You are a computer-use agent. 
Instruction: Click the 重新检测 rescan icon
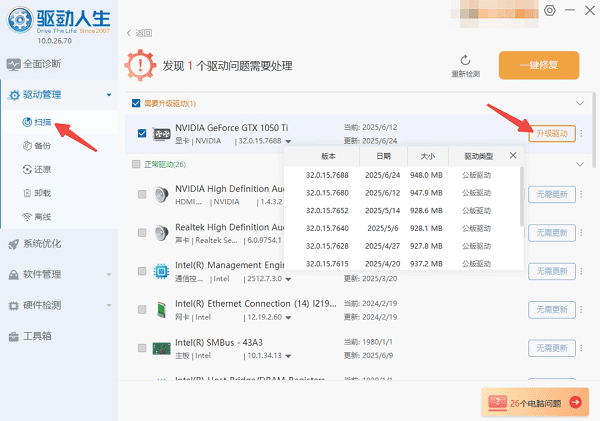pyautogui.click(x=465, y=60)
